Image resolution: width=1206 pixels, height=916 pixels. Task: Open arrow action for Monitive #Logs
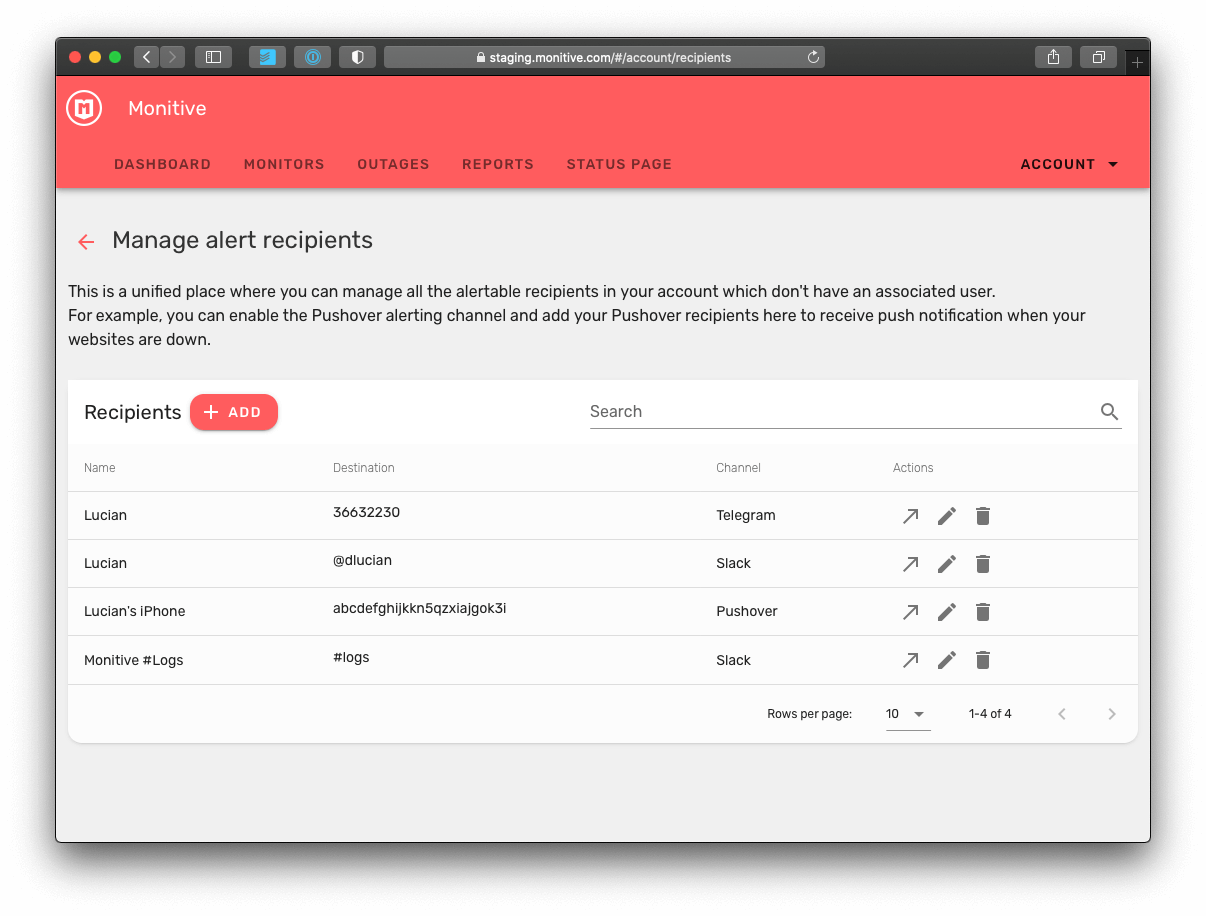(910, 660)
